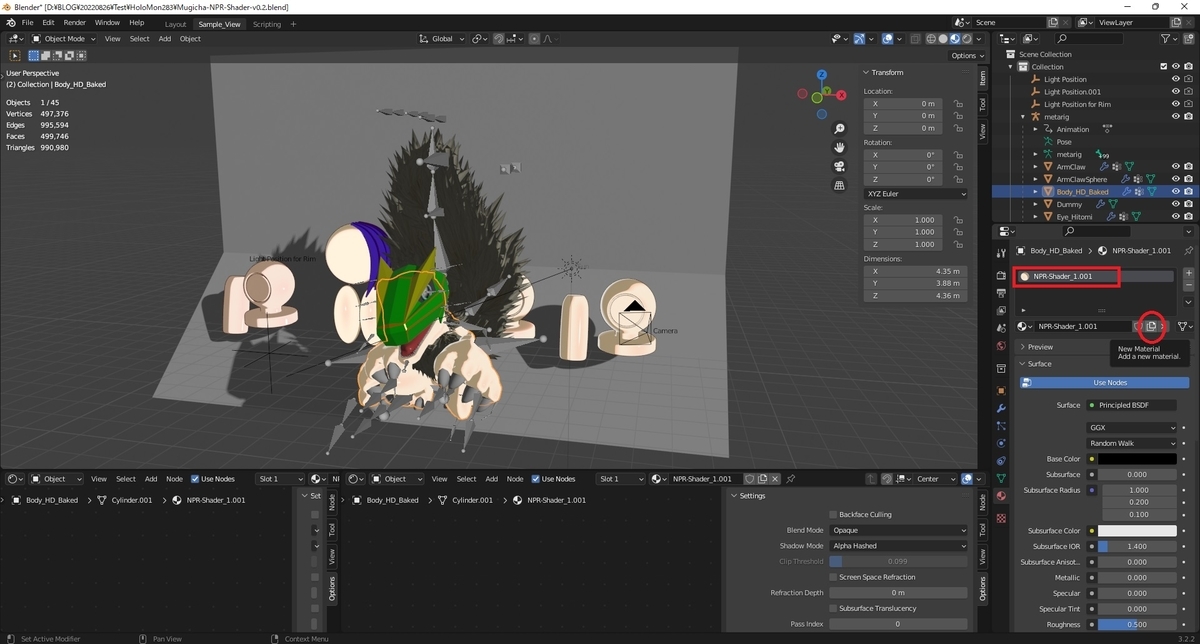This screenshot has height=644, width=1200.
Task: Uncheck the Collection exclude checkbox
Action: click(x=1163, y=67)
